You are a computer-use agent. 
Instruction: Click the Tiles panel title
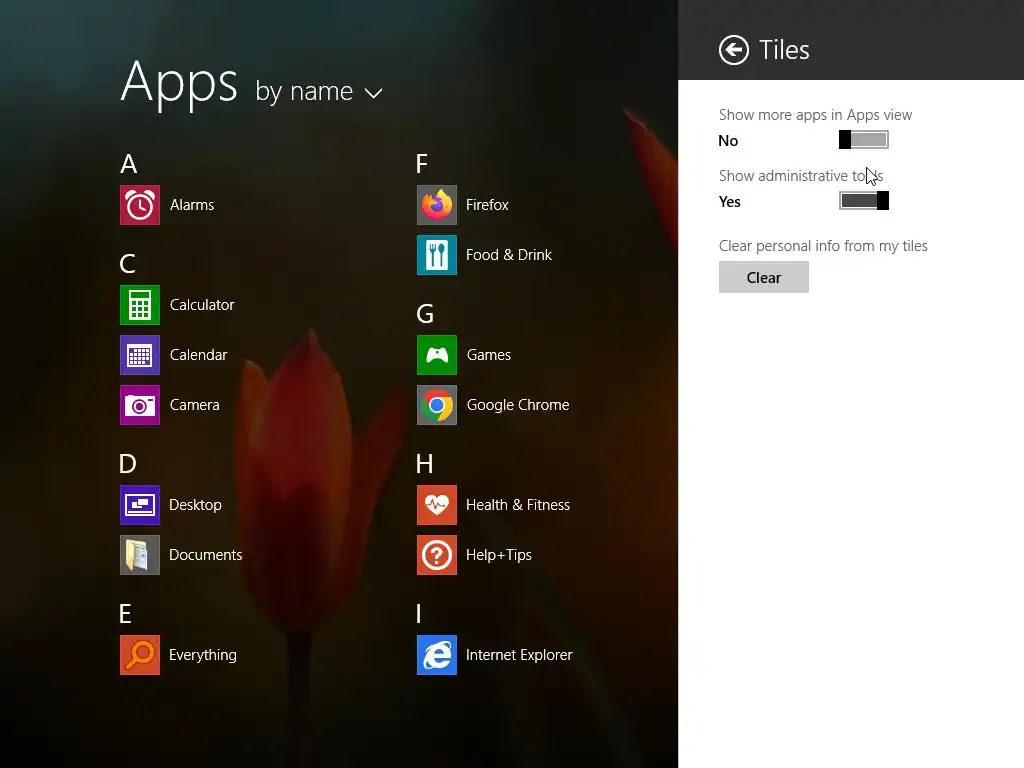pos(784,50)
